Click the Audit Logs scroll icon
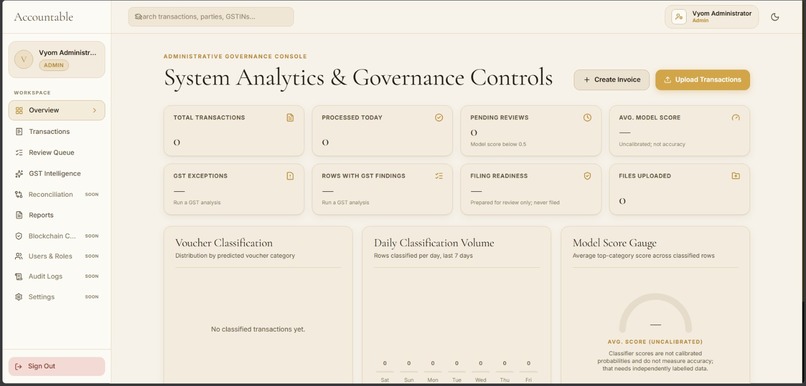806x386 pixels. coord(19,277)
